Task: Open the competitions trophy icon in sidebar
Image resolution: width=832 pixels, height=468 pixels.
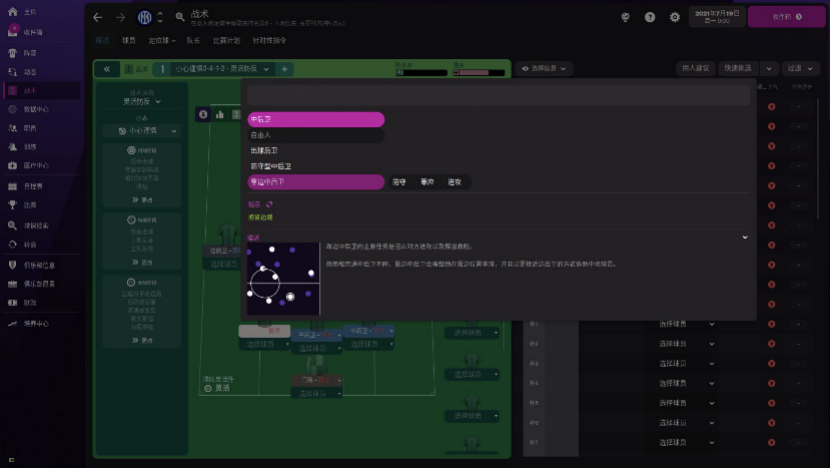Action: 13,205
